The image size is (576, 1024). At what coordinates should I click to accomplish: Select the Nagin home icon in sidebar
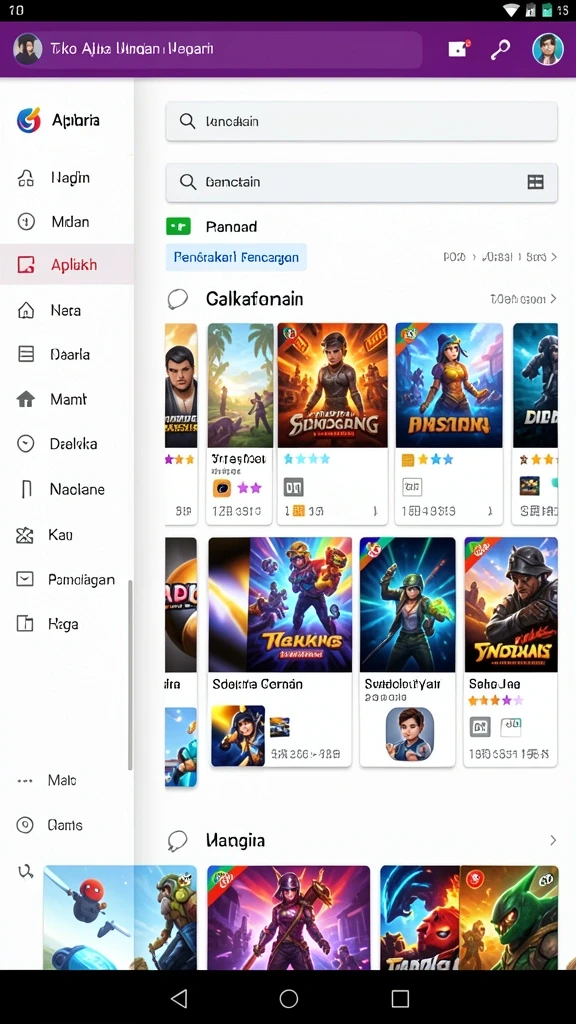(x=25, y=178)
